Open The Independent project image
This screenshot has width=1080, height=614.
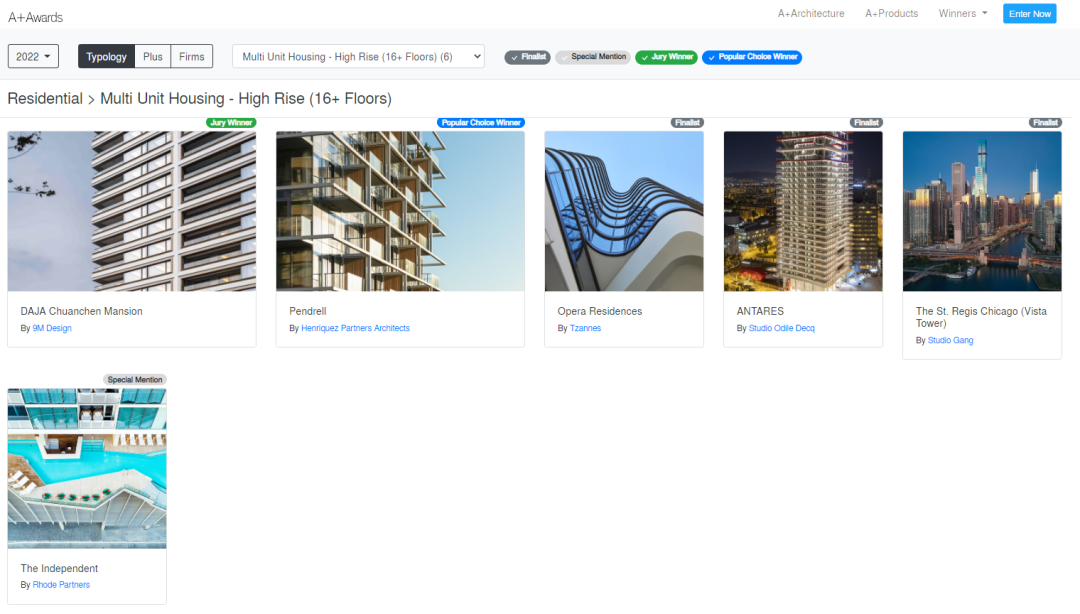[x=87, y=469]
